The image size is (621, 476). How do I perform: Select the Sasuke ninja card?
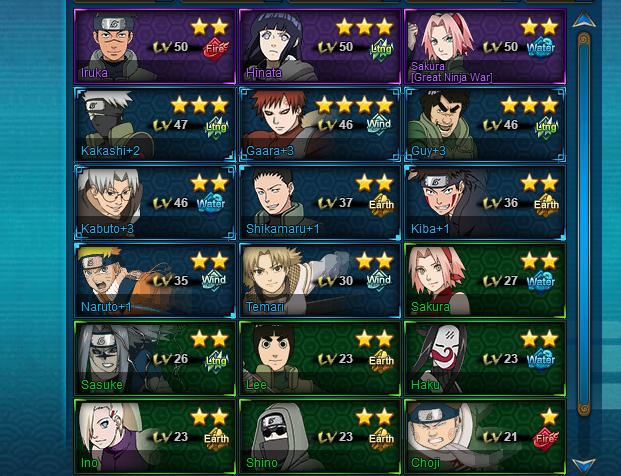(x=155, y=359)
